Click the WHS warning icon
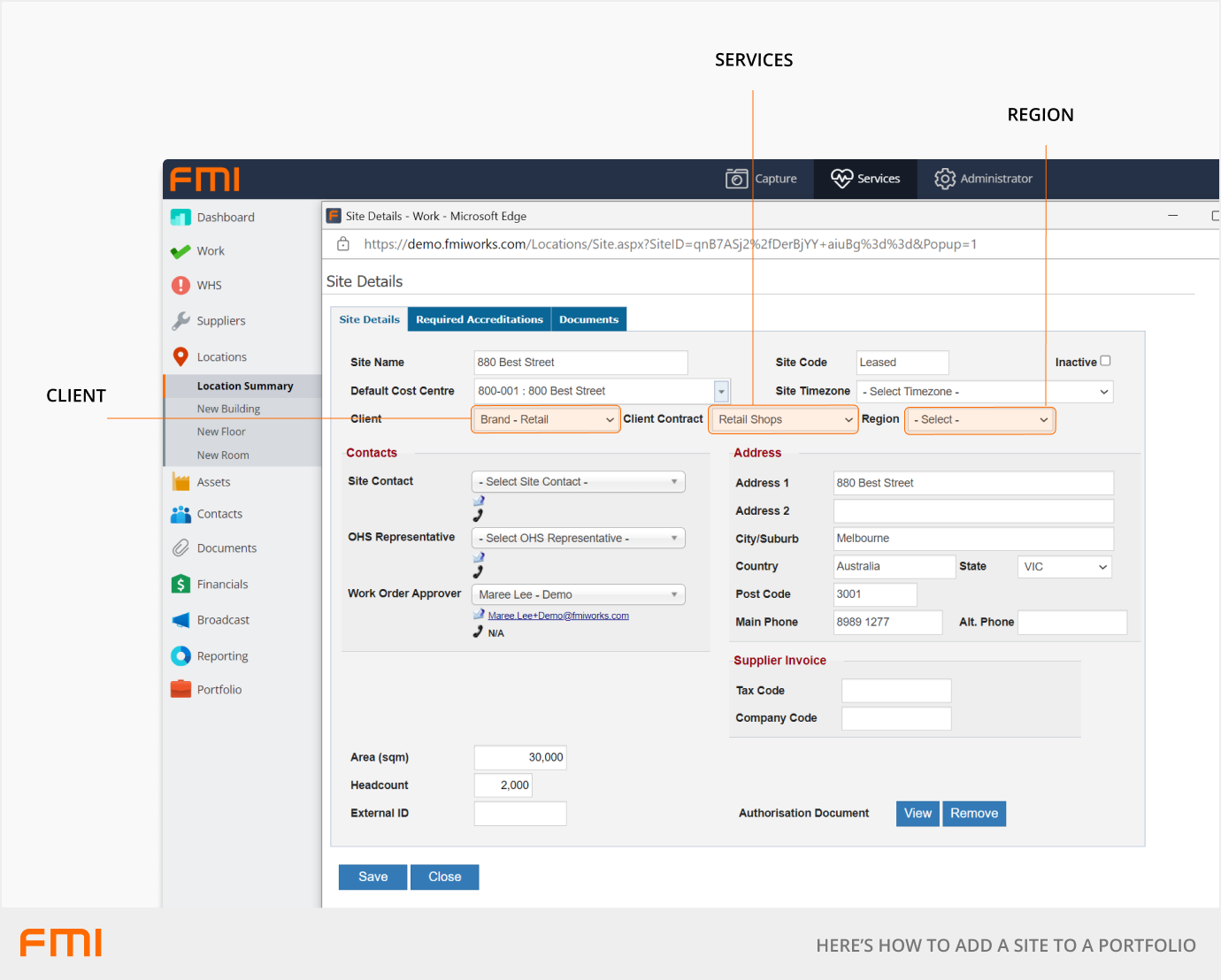 (180, 286)
